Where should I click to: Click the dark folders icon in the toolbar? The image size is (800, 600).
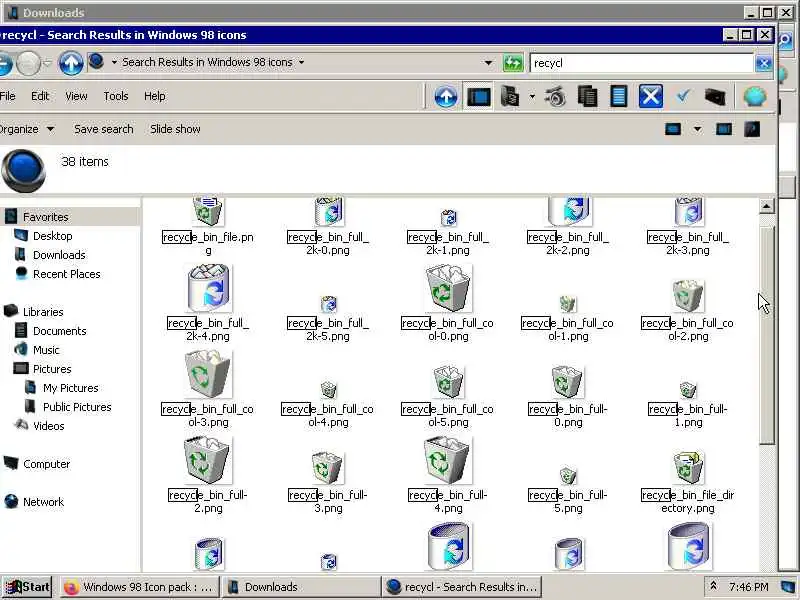coord(509,96)
